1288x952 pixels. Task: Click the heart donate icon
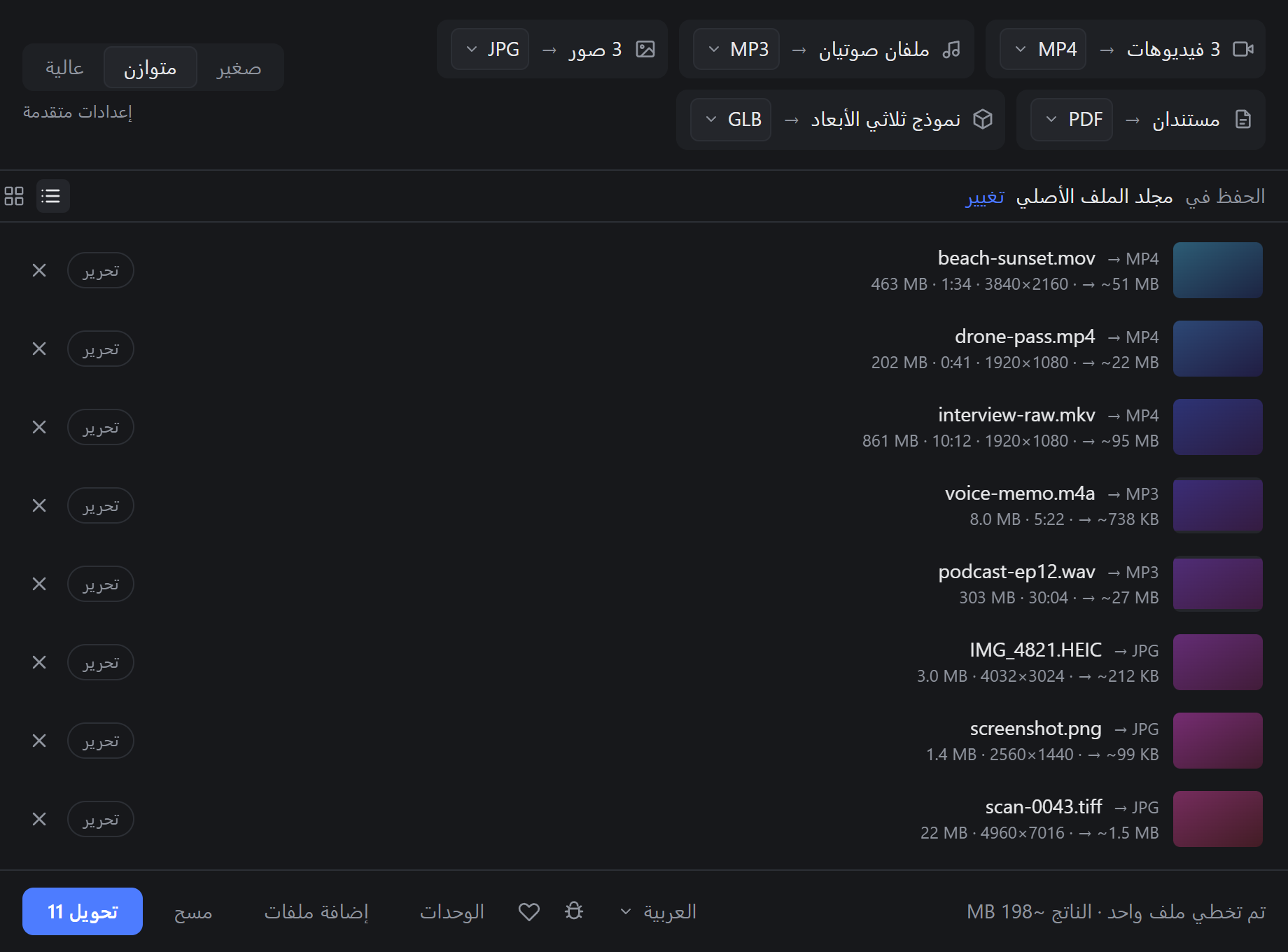tap(529, 911)
